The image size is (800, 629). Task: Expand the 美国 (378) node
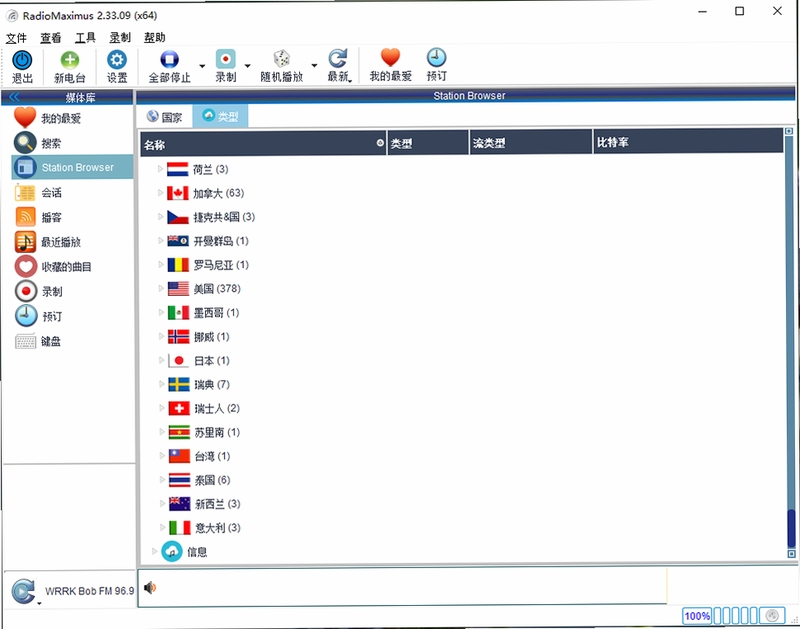[x=161, y=289]
